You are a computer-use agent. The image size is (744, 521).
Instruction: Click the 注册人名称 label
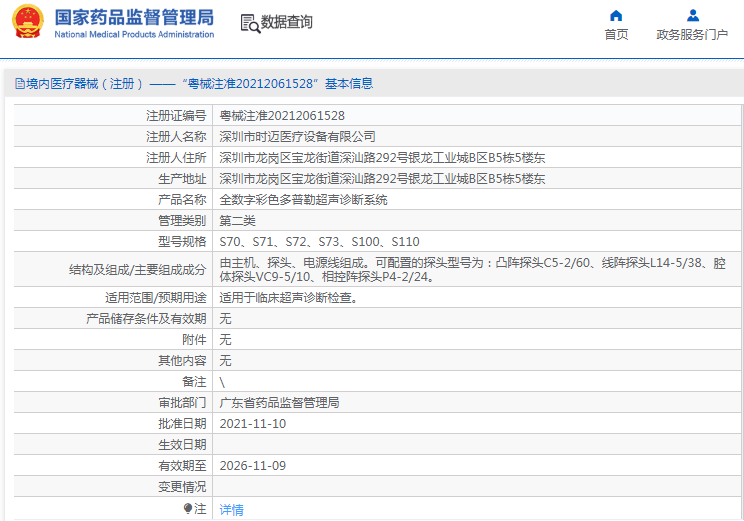176,137
